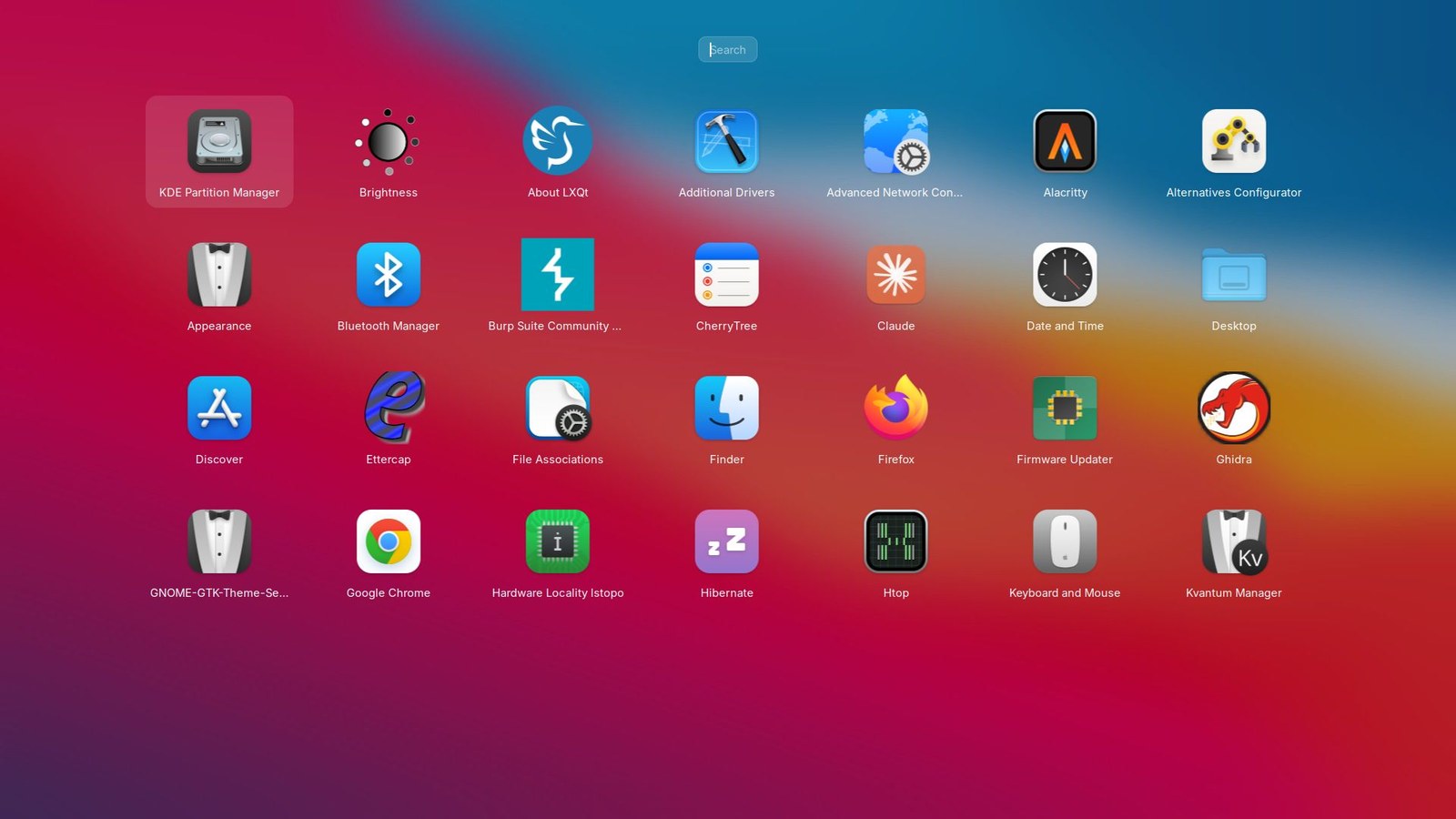Start Ettercap
Screen dimensions: 1456x819
pos(394,407)
